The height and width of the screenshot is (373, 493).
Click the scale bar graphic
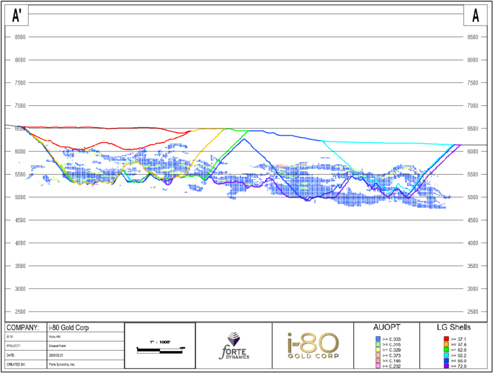[x=160, y=350]
